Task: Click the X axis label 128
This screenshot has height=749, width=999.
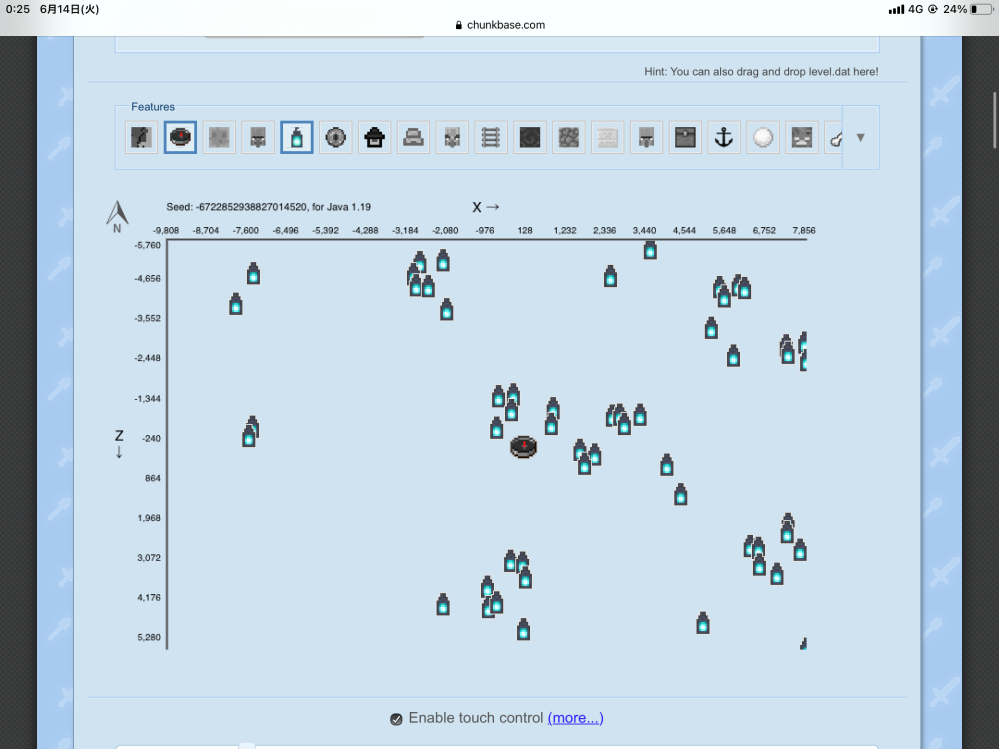Action: point(525,231)
